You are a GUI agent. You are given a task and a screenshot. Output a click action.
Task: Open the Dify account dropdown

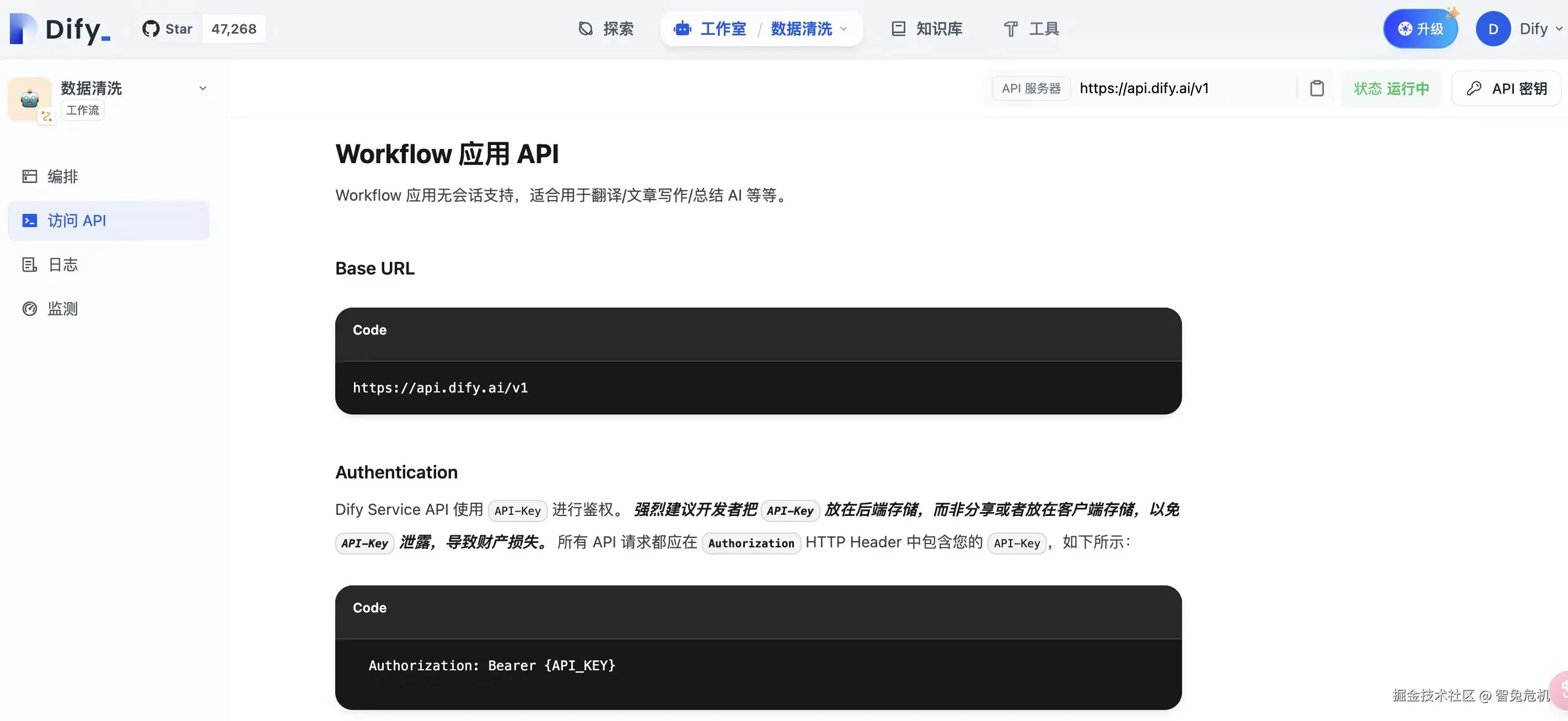1540,29
